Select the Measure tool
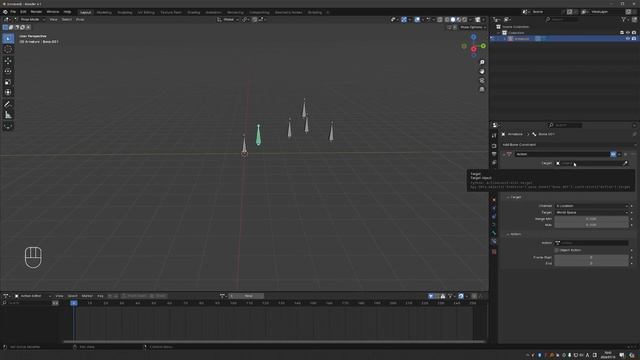Viewport: 640px width, 360px height. [x=8, y=115]
